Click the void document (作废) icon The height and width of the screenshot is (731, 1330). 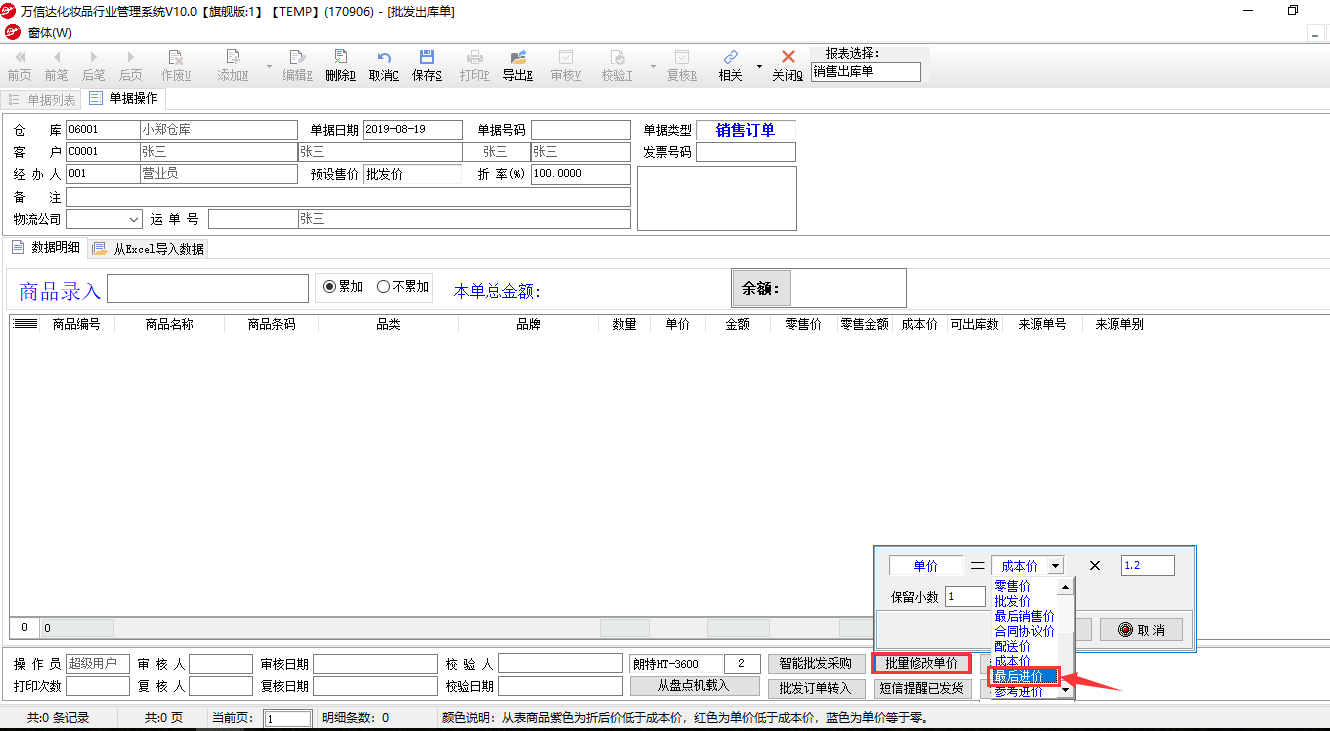coord(176,66)
